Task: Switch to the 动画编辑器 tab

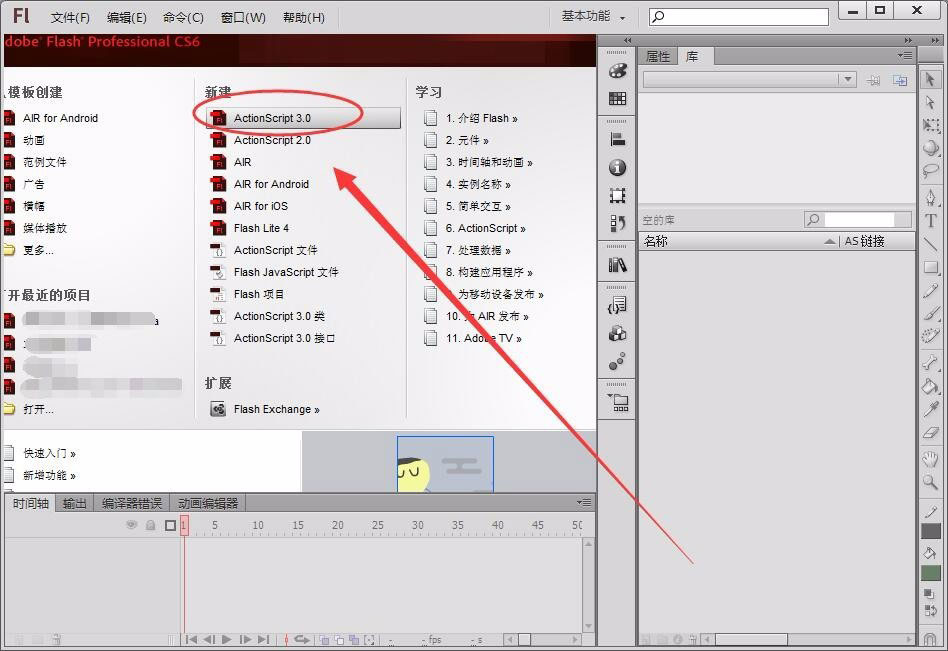Action: [x=208, y=504]
